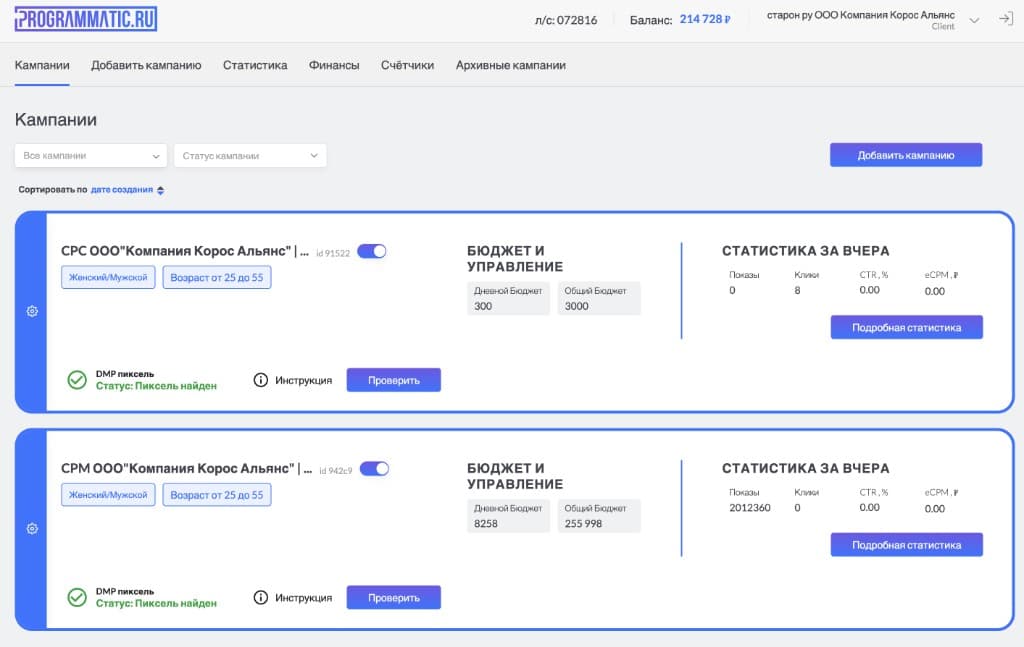Toggle sort direction arrows near дате создания
This screenshot has height=647, width=1024.
[161, 190]
